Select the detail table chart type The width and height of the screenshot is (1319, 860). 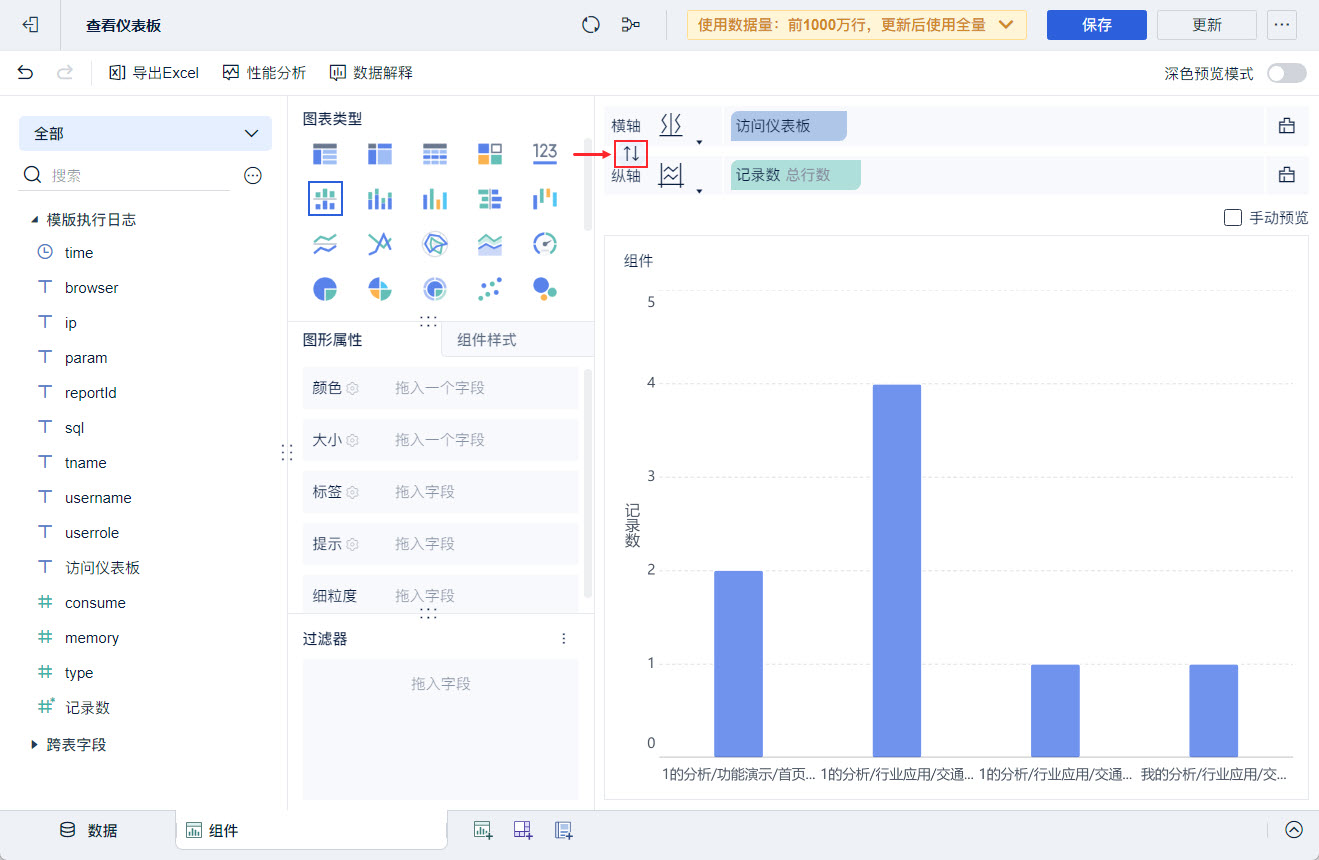click(x=434, y=153)
